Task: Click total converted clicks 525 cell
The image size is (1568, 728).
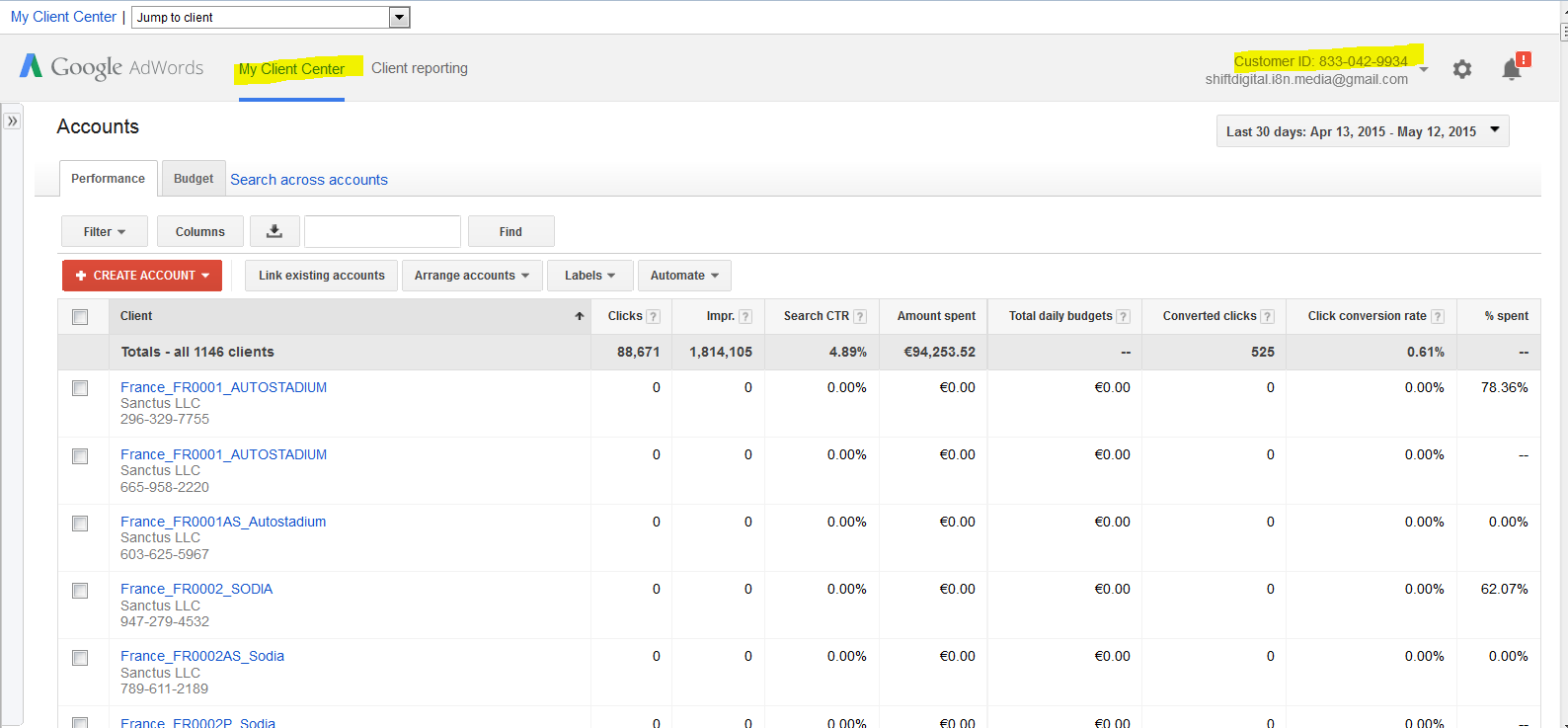Action: [x=1262, y=352]
